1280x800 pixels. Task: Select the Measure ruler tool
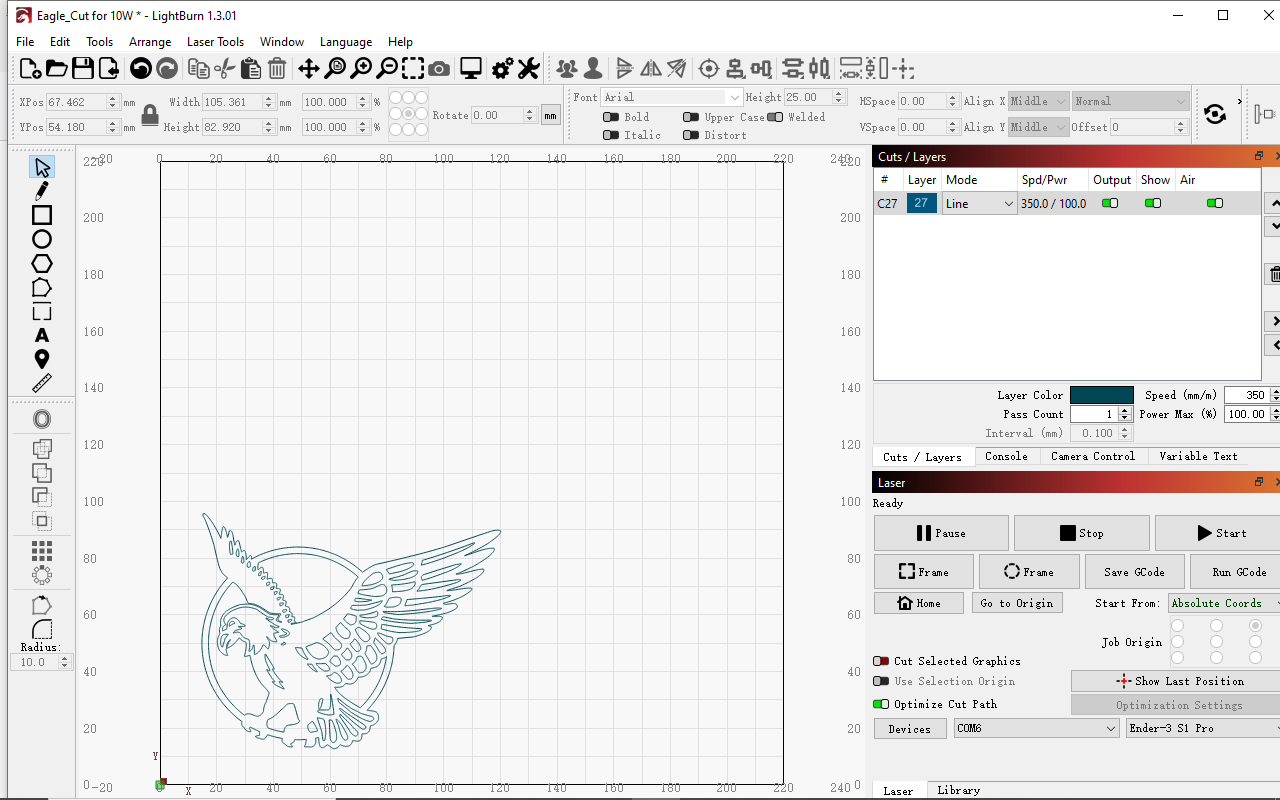click(x=42, y=383)
